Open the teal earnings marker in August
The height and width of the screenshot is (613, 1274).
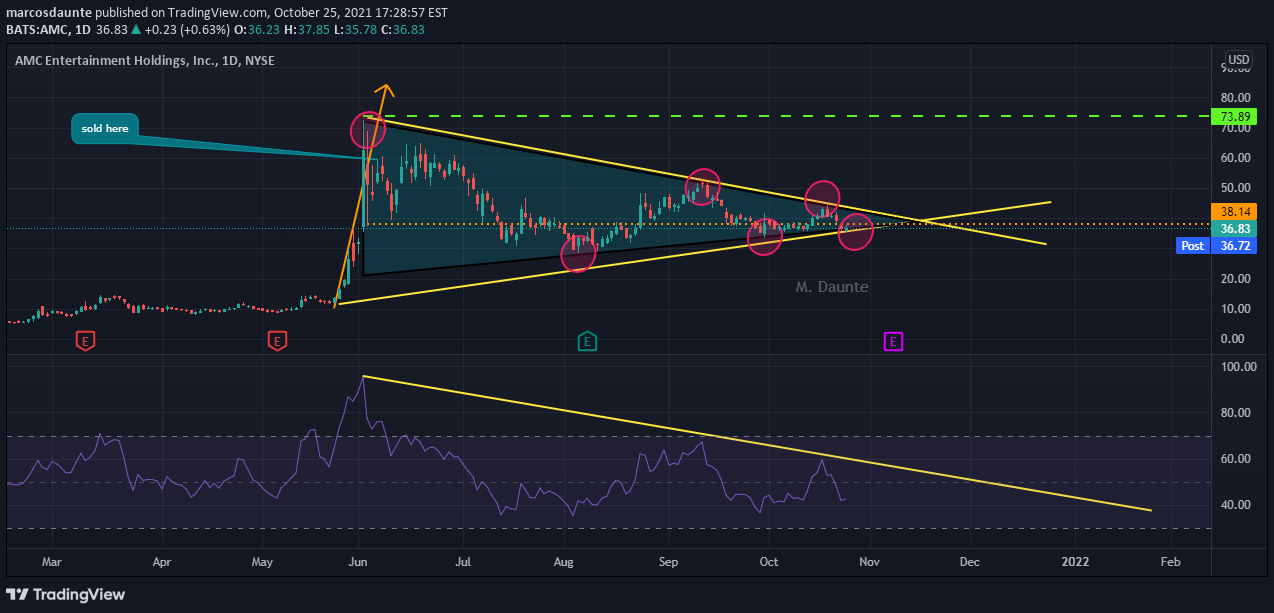(x=588, y=342)
